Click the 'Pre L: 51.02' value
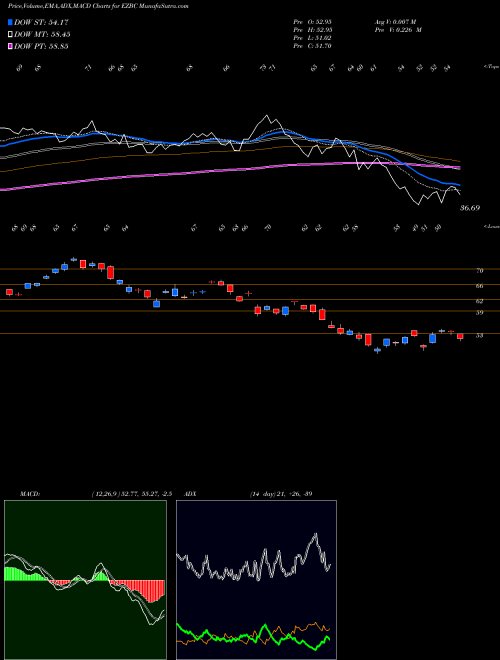The width and height of the screenshot is (500, 660). coord(312,38)
